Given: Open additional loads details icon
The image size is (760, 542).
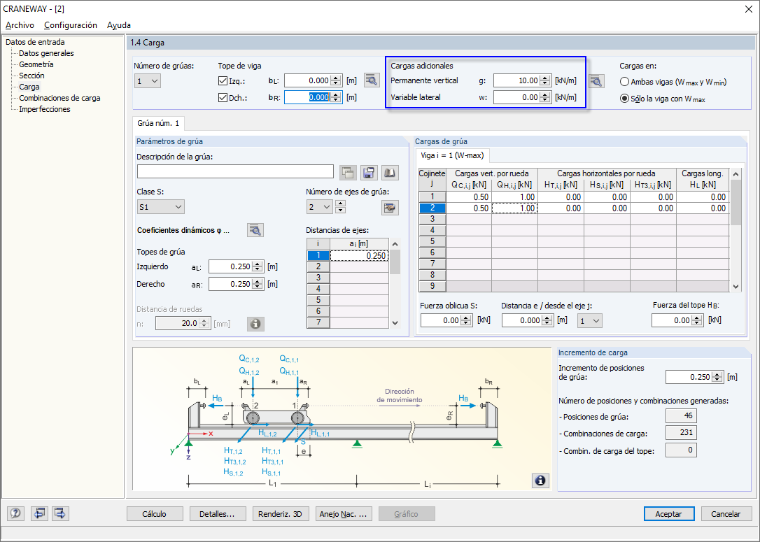Looking at the screenshot, I should pos(597,81).
